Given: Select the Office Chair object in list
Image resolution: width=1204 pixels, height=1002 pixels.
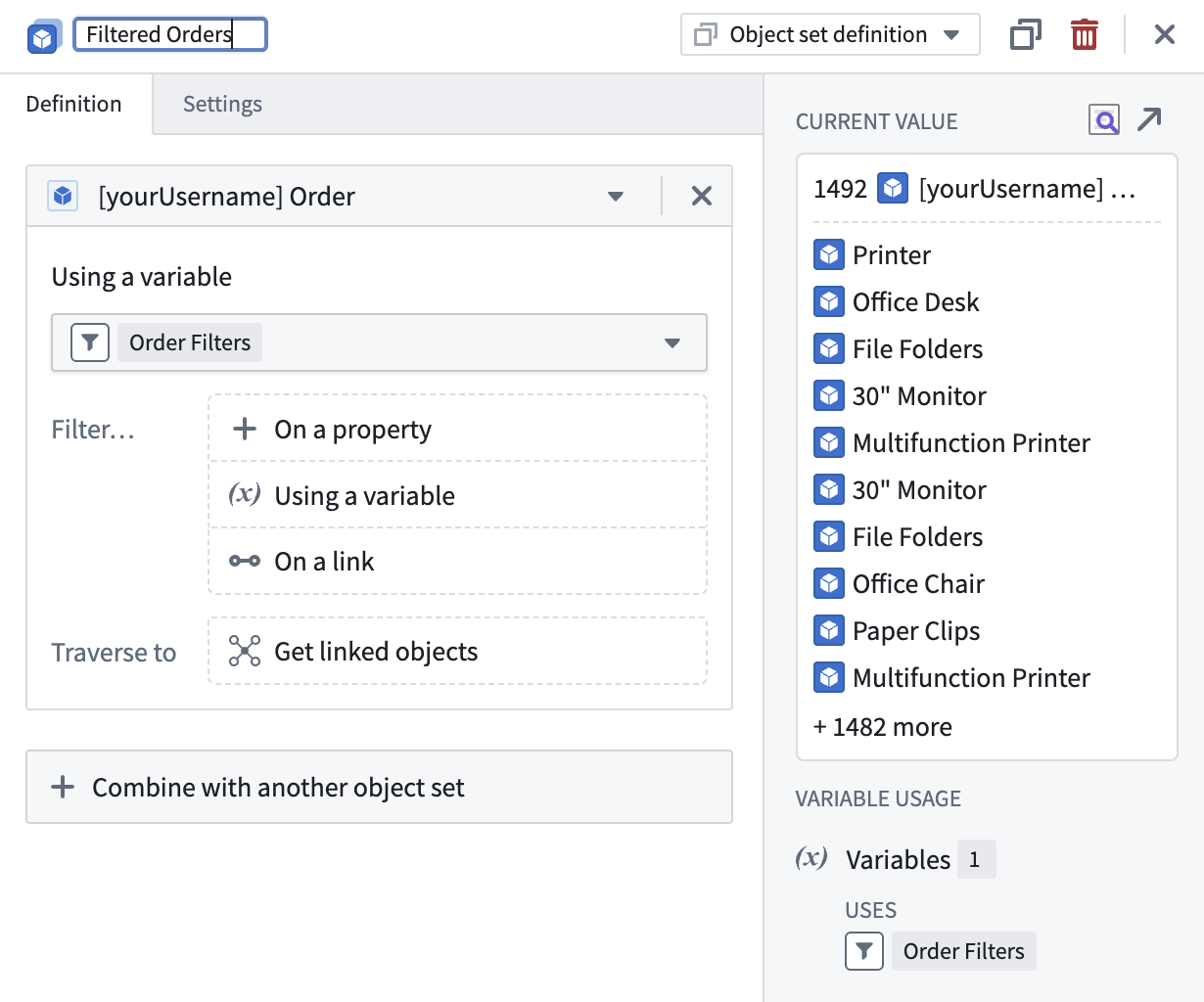Looking at the screenshot, I should 917,584.
